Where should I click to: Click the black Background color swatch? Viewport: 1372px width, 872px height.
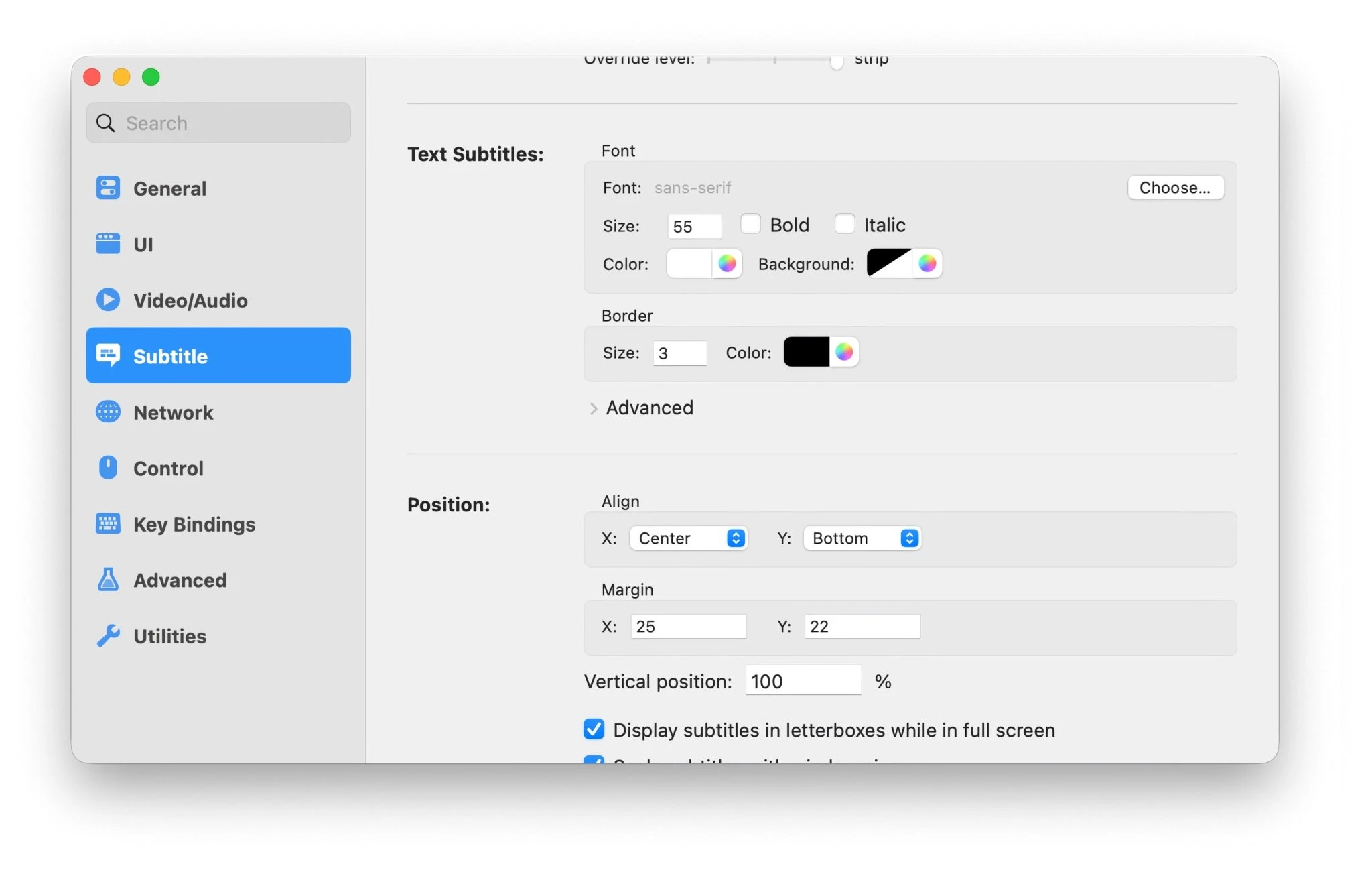pyautogui.click(x=889, y=263)
